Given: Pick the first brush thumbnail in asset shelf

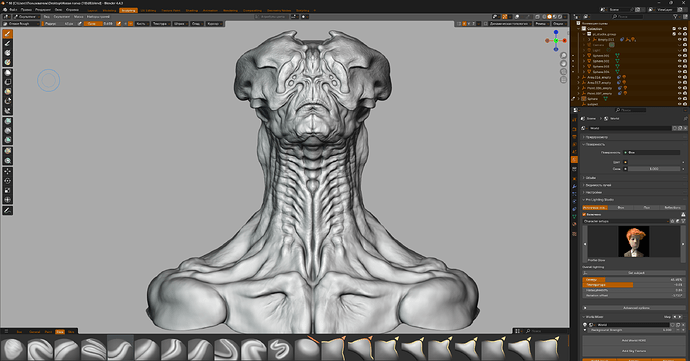Looking at the screenshot, I should click(13, 350).
